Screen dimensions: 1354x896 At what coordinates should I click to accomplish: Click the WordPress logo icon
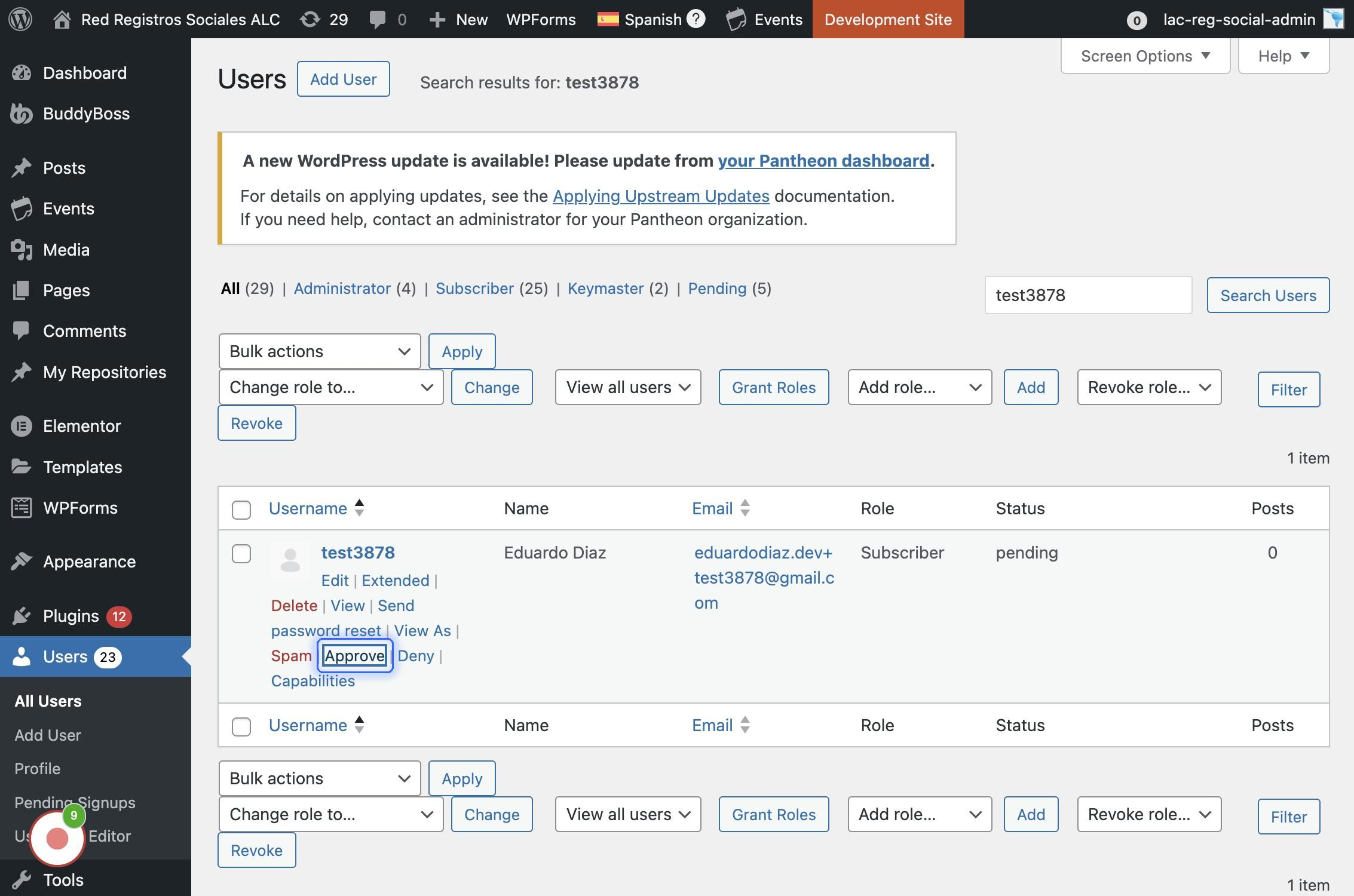pos(20,19)
